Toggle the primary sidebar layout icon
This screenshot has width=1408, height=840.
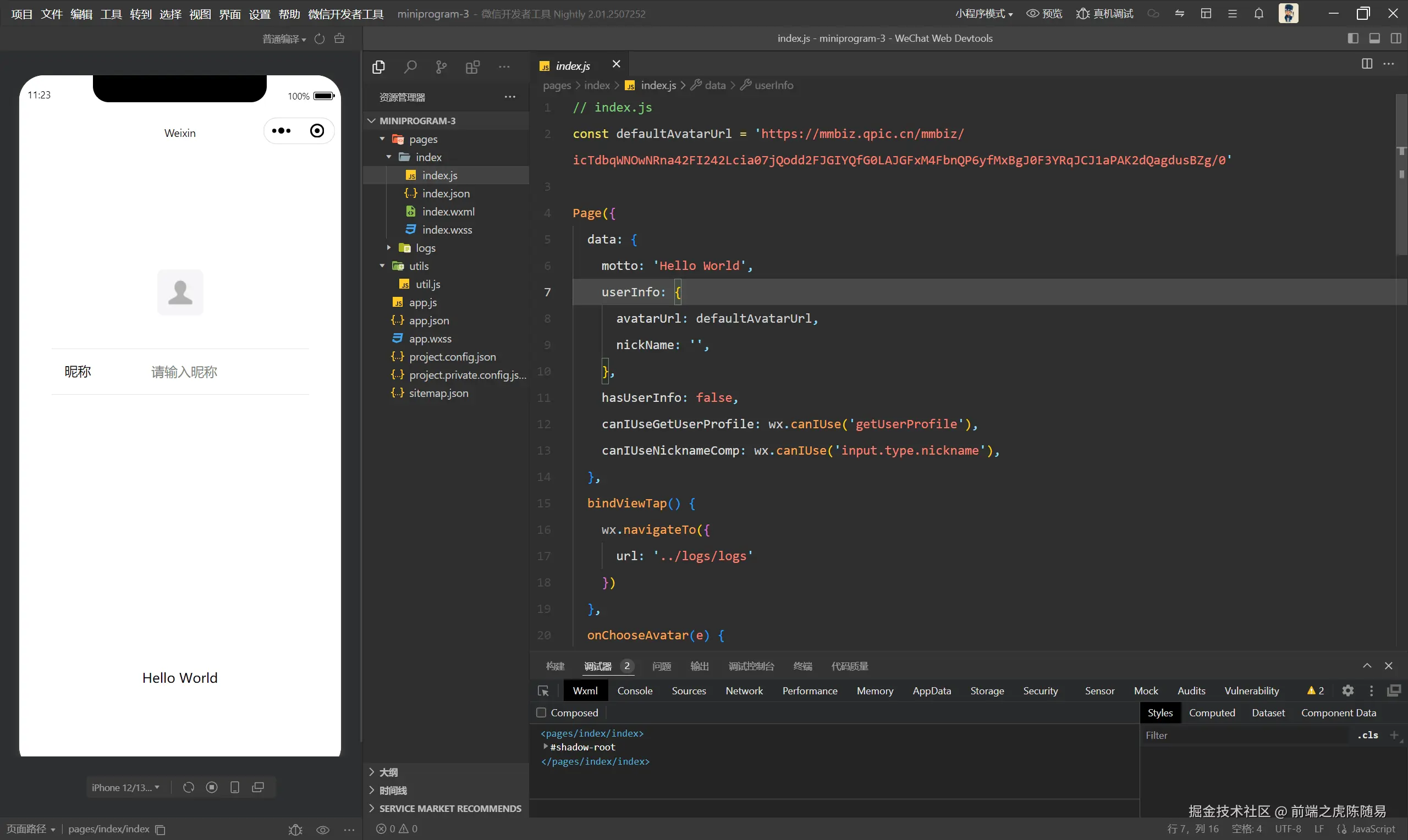(1352, 38)
